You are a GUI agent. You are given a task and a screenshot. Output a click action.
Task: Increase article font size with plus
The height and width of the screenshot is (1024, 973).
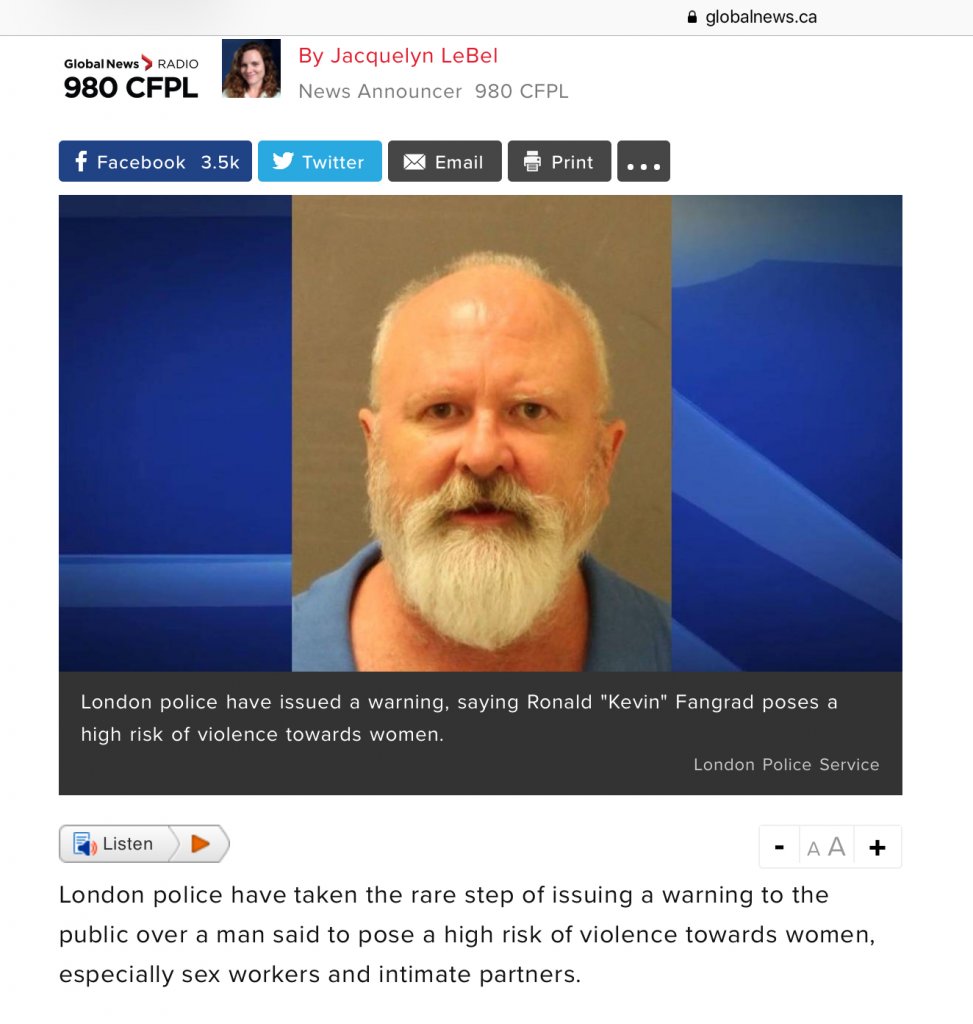pos(878,847)
